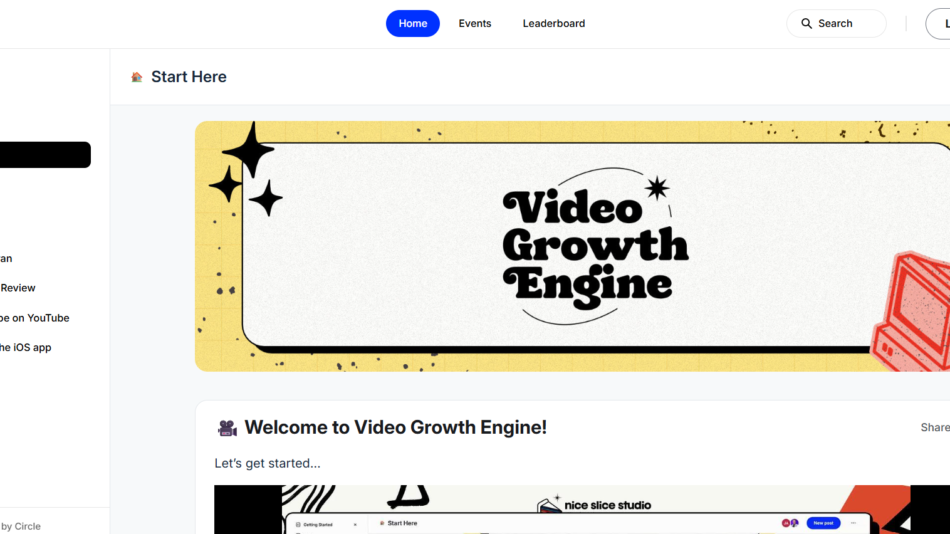Click the movie camera icon beside Welcome

[227, 428]
